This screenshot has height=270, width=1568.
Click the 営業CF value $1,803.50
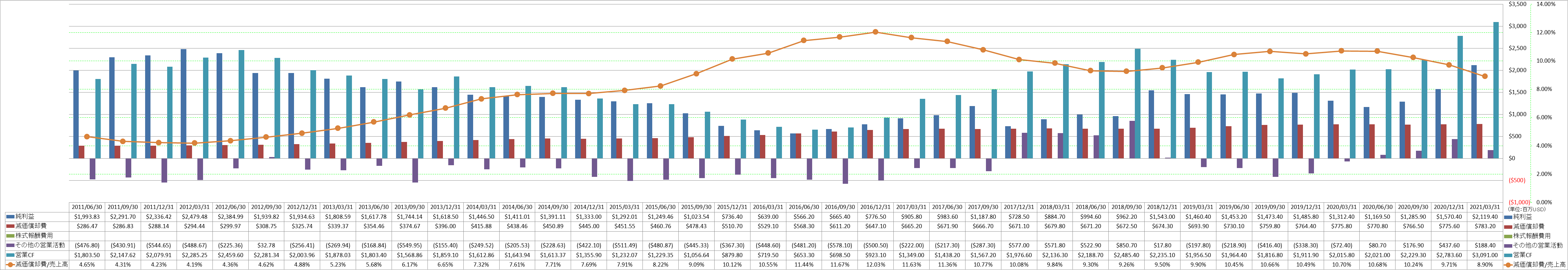(87, 255)
